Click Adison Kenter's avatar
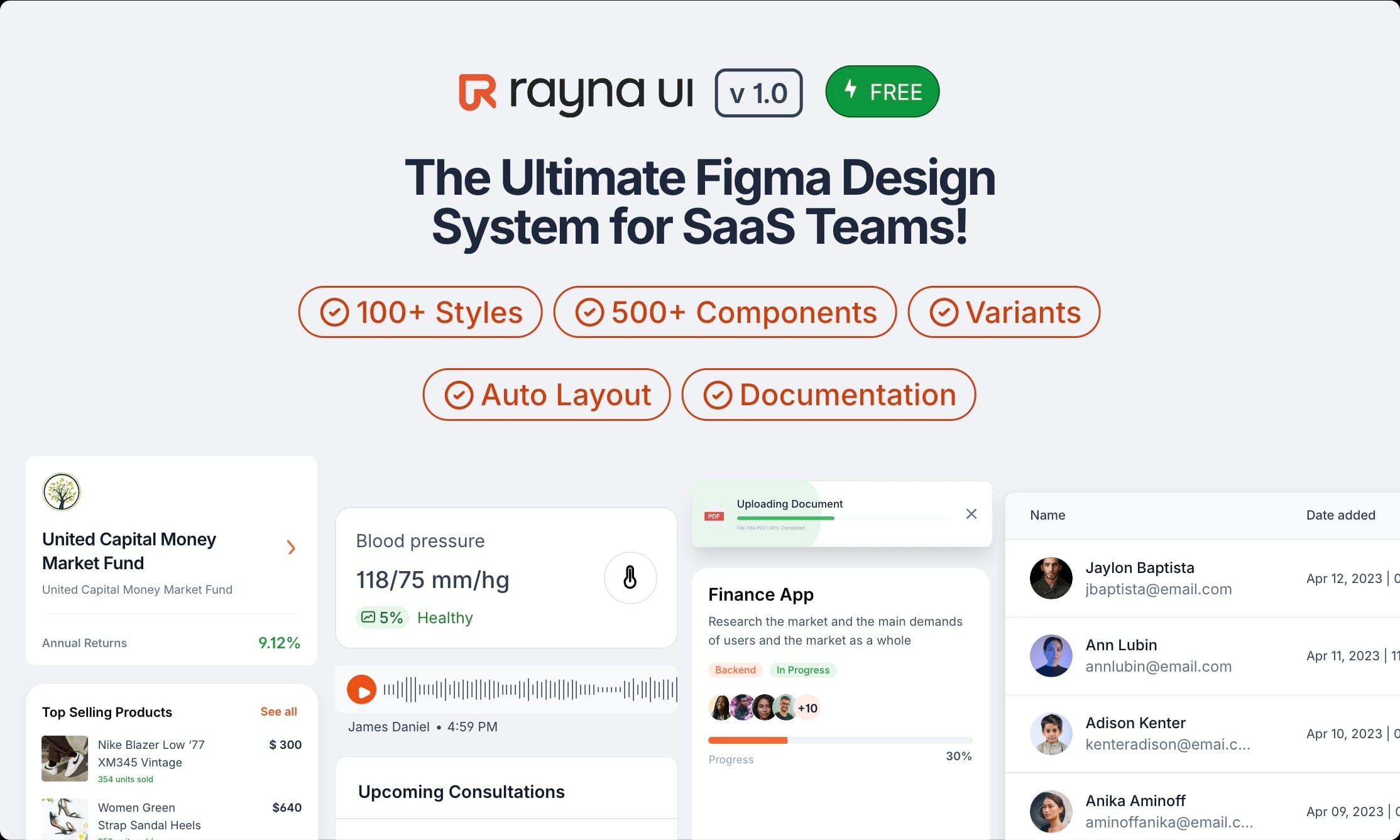 pos(1051,733)
